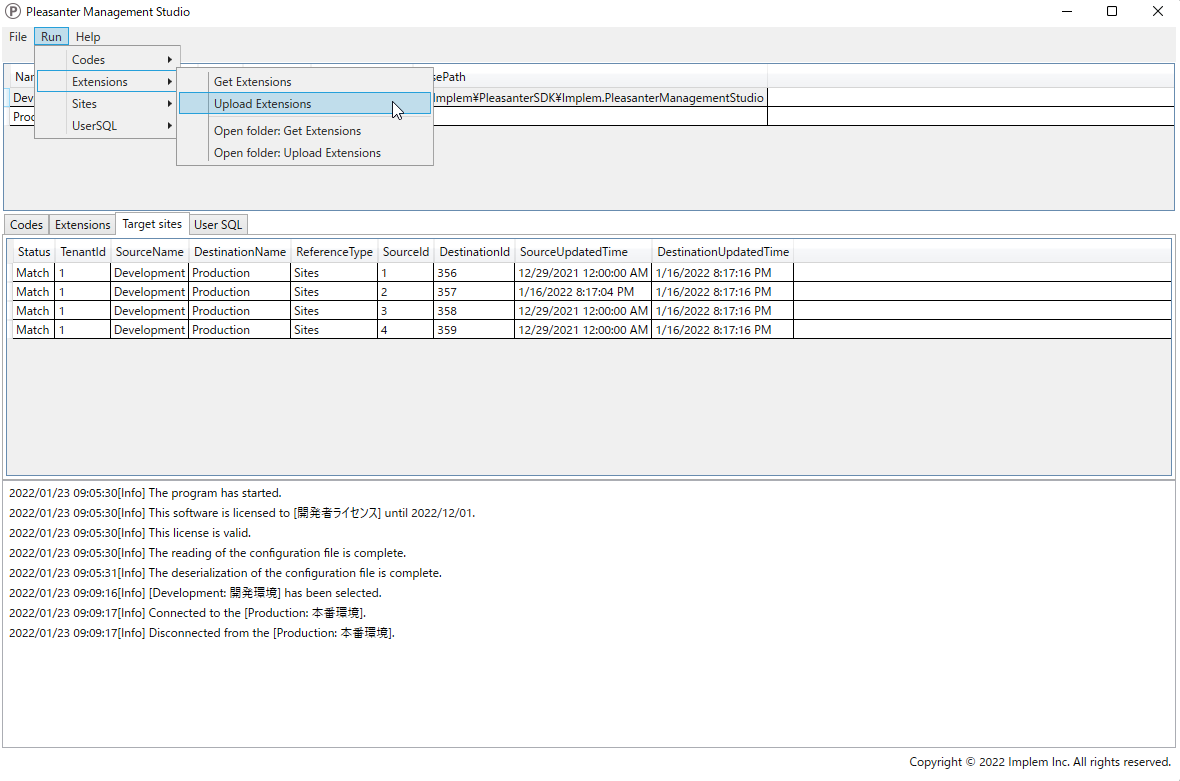This screenshot has width=1180, height=781.
Task: Click the Match status of SourceId 3 row
Action: 33,311
